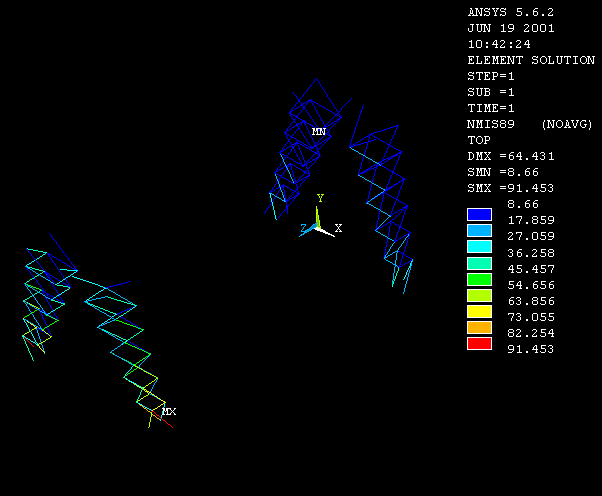Click the red legend swatch near 91.453
602x496 pixels.
pyautogui.click(x=480, y=344)
